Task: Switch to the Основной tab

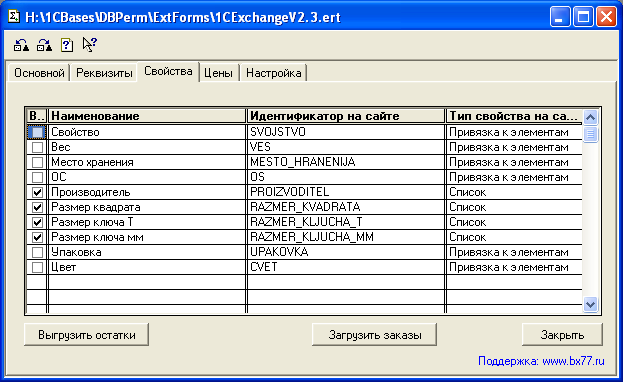Action: tap(39, 73)
